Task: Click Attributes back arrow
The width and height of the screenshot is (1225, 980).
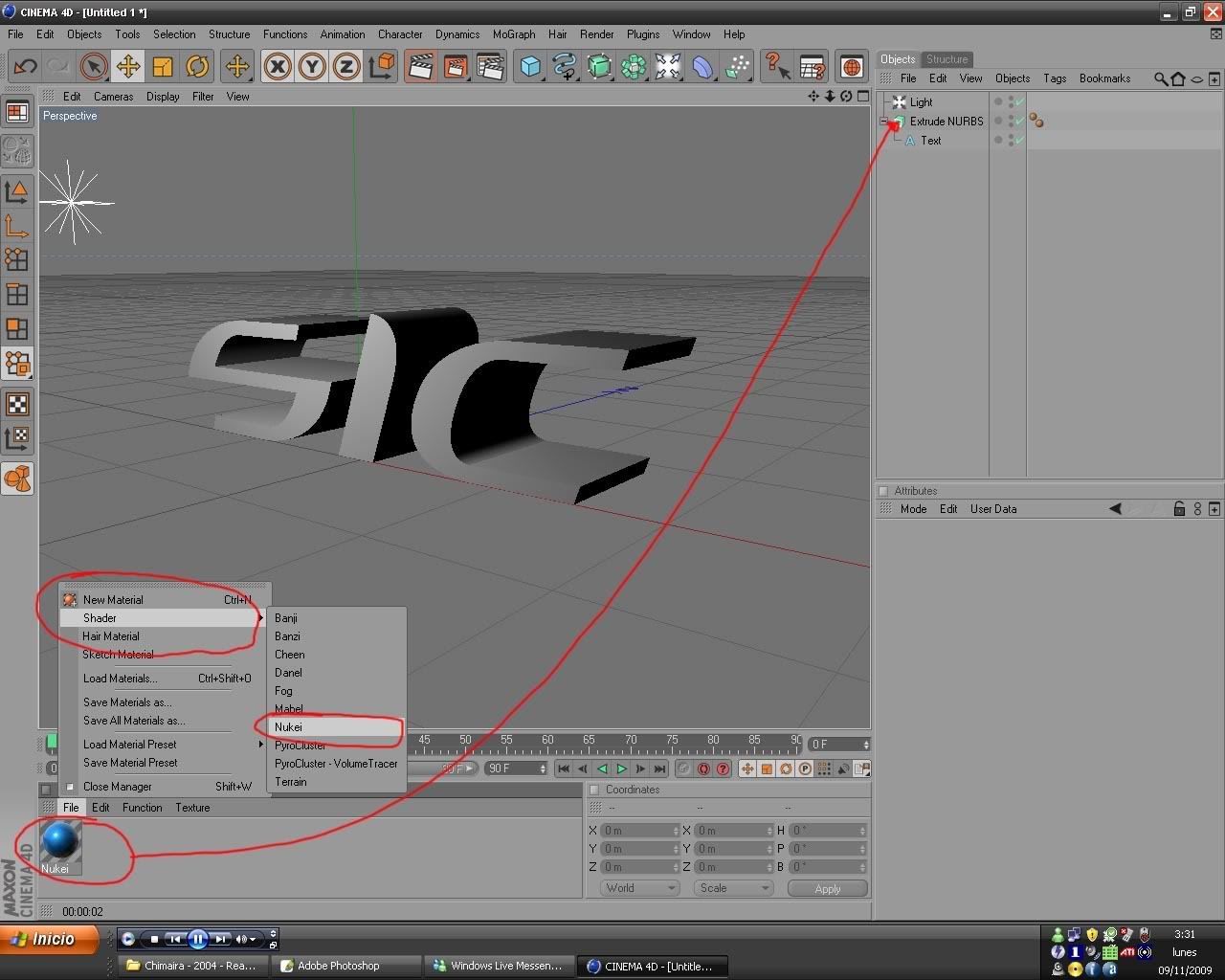Action: tap(1115, 509)
